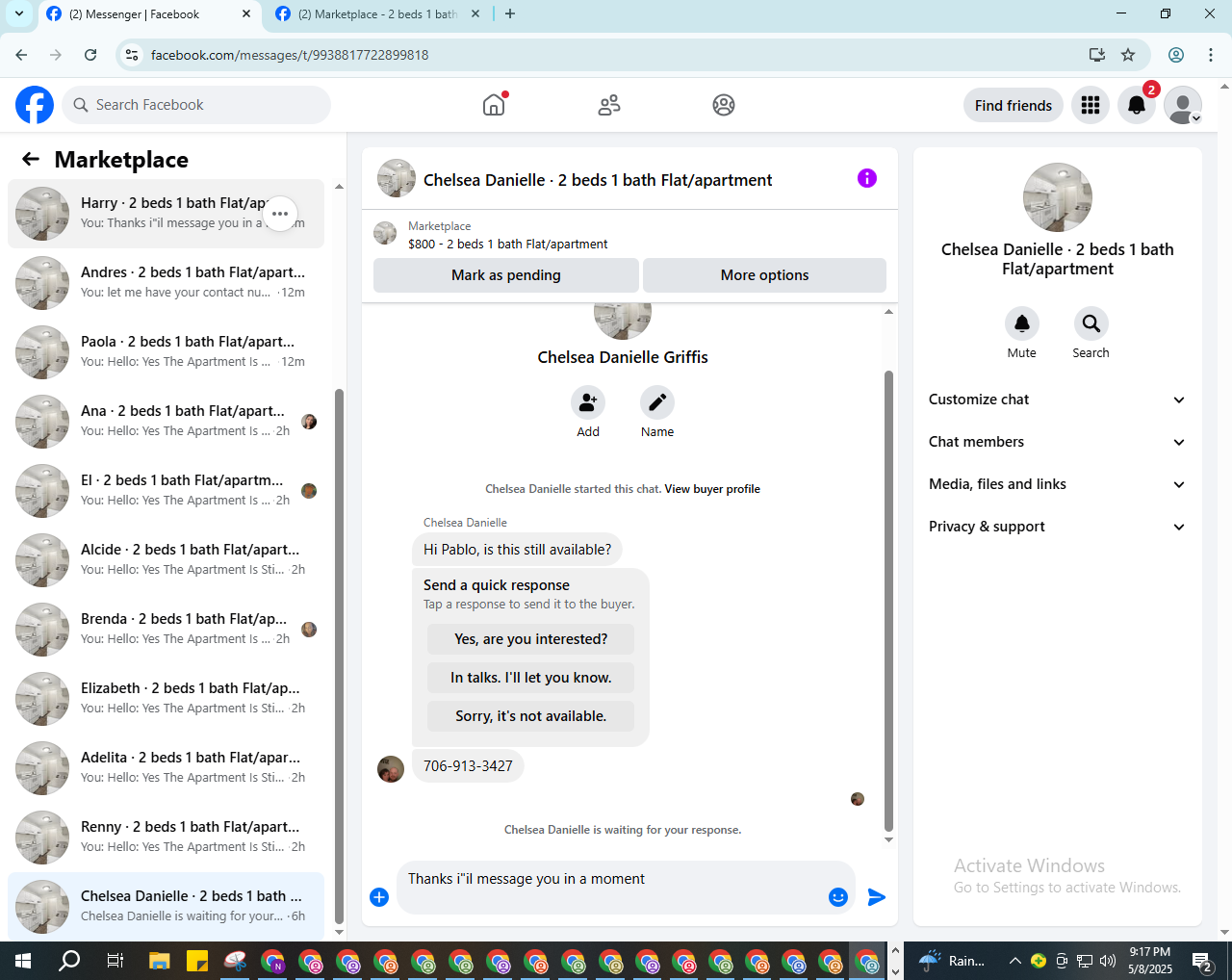The height and width of the screenshot is (980, 1232).
Task: Switch to the Marketplace browser tab
Action: click(378, 14)
